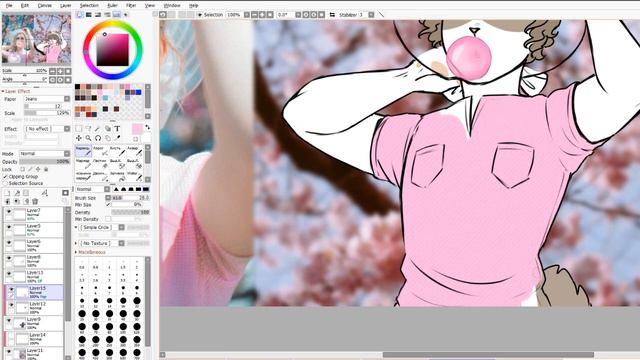The width and height of the screenshot is (640, 360).
Task: Adjust the brush Density slider
Action: point(131,212)
